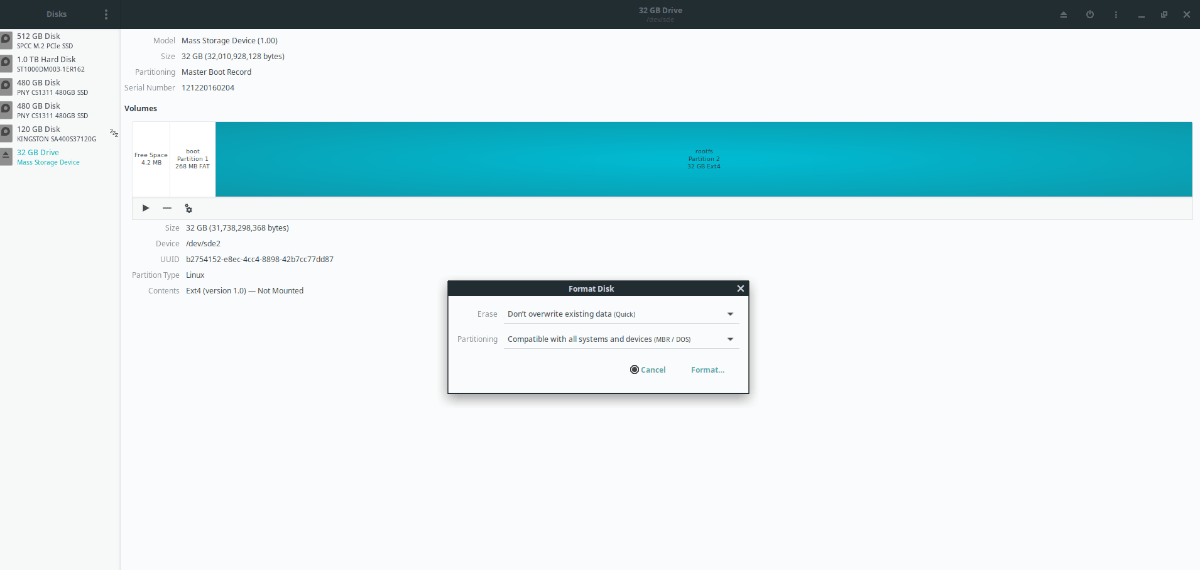The height and width of the screenshot is (570, 1200).
Task: Expand the Partitioning type dropdown
Action: click(x=621, y=339)
